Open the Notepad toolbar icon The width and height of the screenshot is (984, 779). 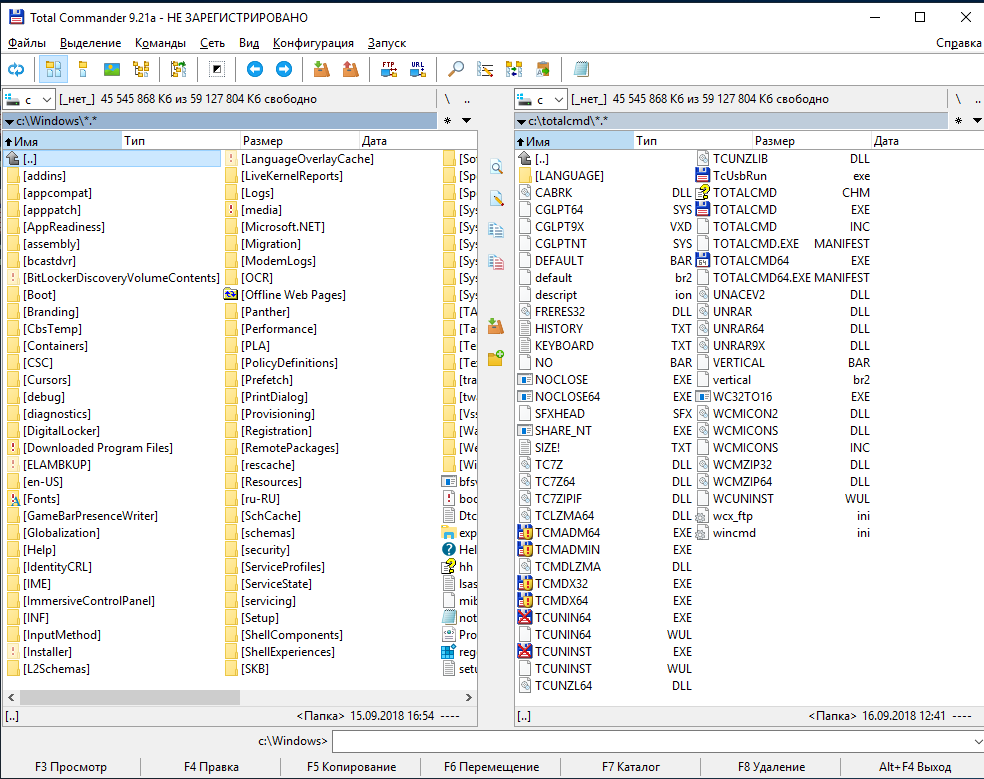pyautogui.click(x=581, y=69)
